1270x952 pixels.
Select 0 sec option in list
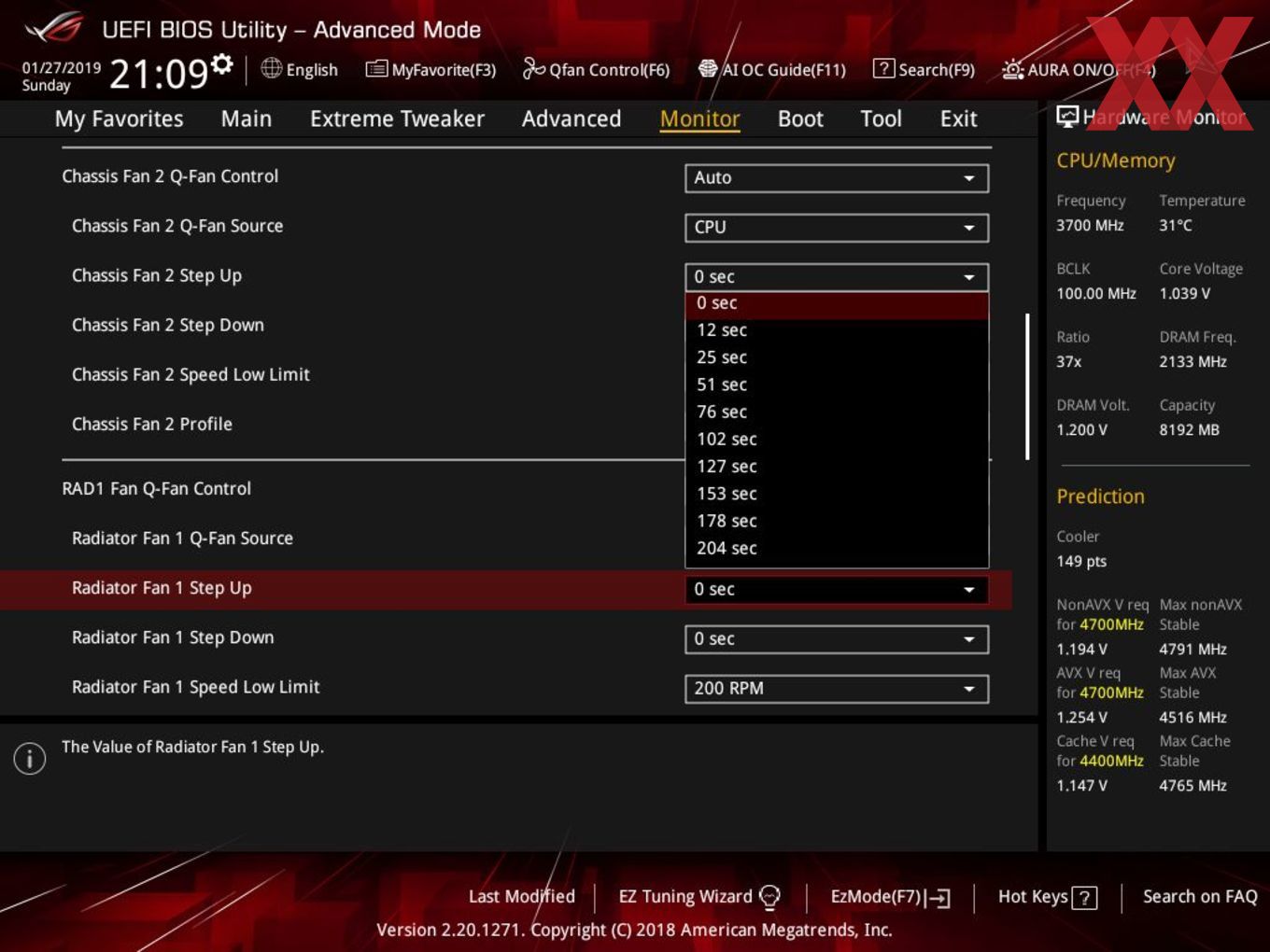pos(837,303)
